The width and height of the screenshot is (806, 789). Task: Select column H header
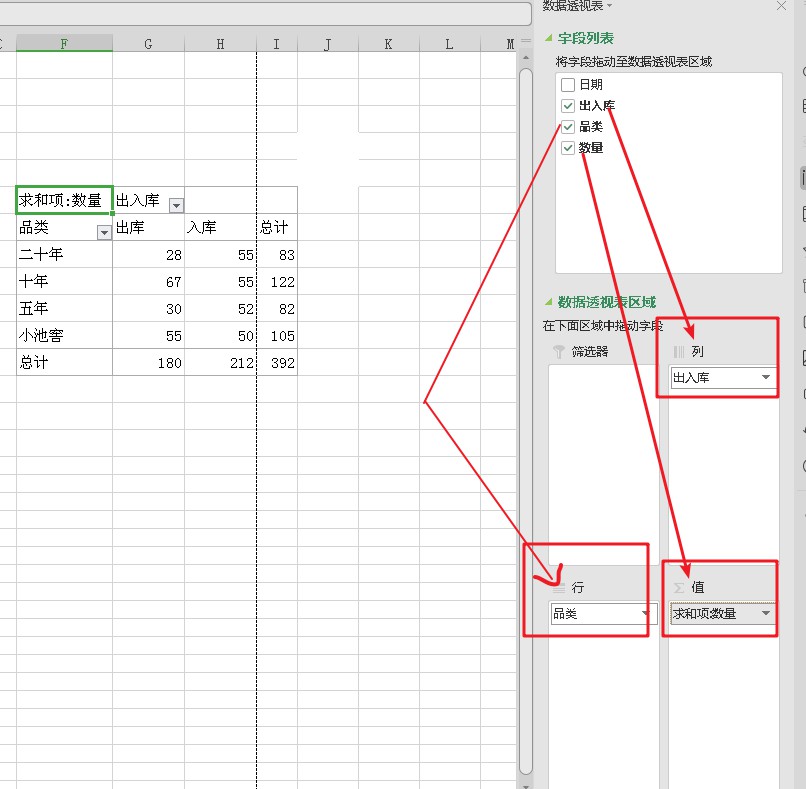click(220, 44)
